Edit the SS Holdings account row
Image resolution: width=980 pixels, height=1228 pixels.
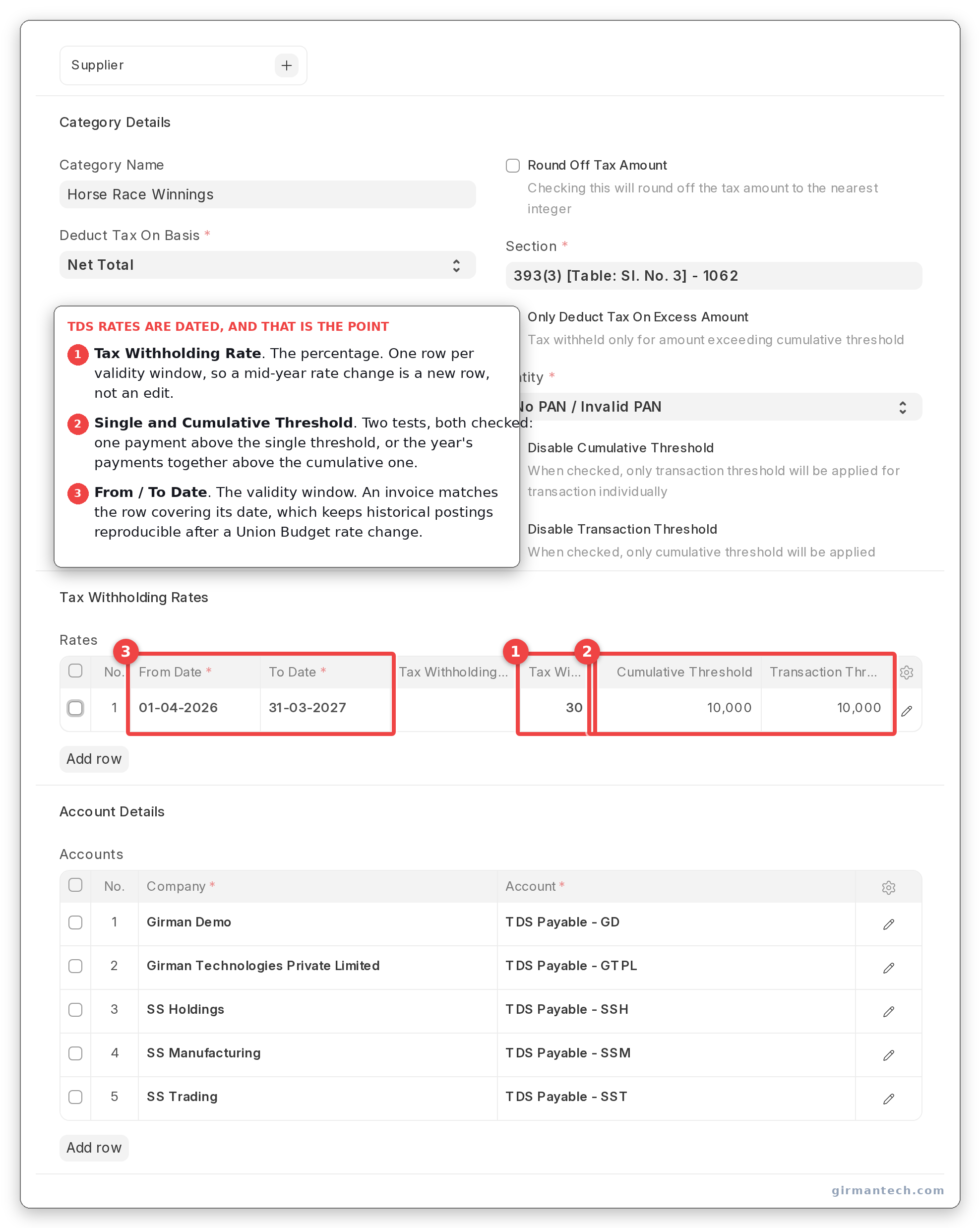[888, 1012]
